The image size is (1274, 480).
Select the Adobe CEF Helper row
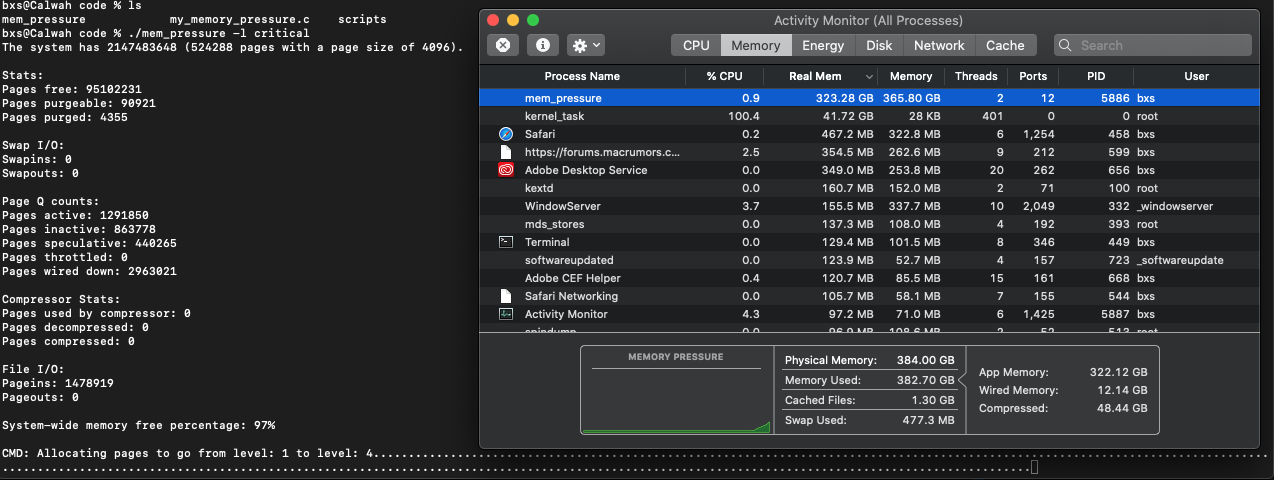tap(870, 278)
